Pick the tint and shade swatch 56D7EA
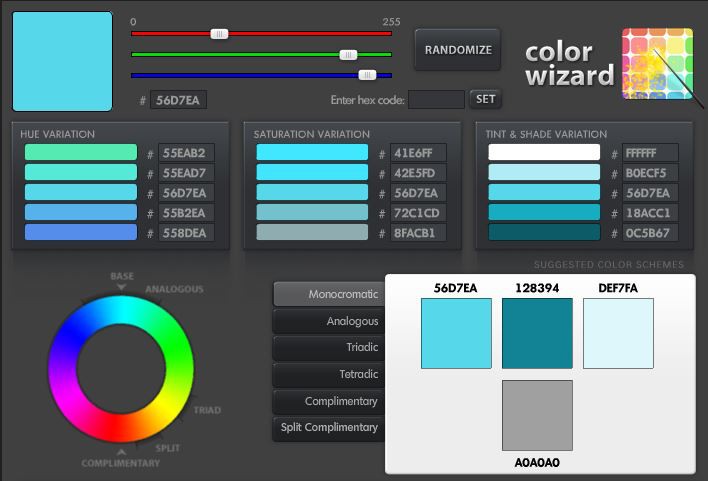The width and height of the screenshot is (708, 481). coord(544,192)
